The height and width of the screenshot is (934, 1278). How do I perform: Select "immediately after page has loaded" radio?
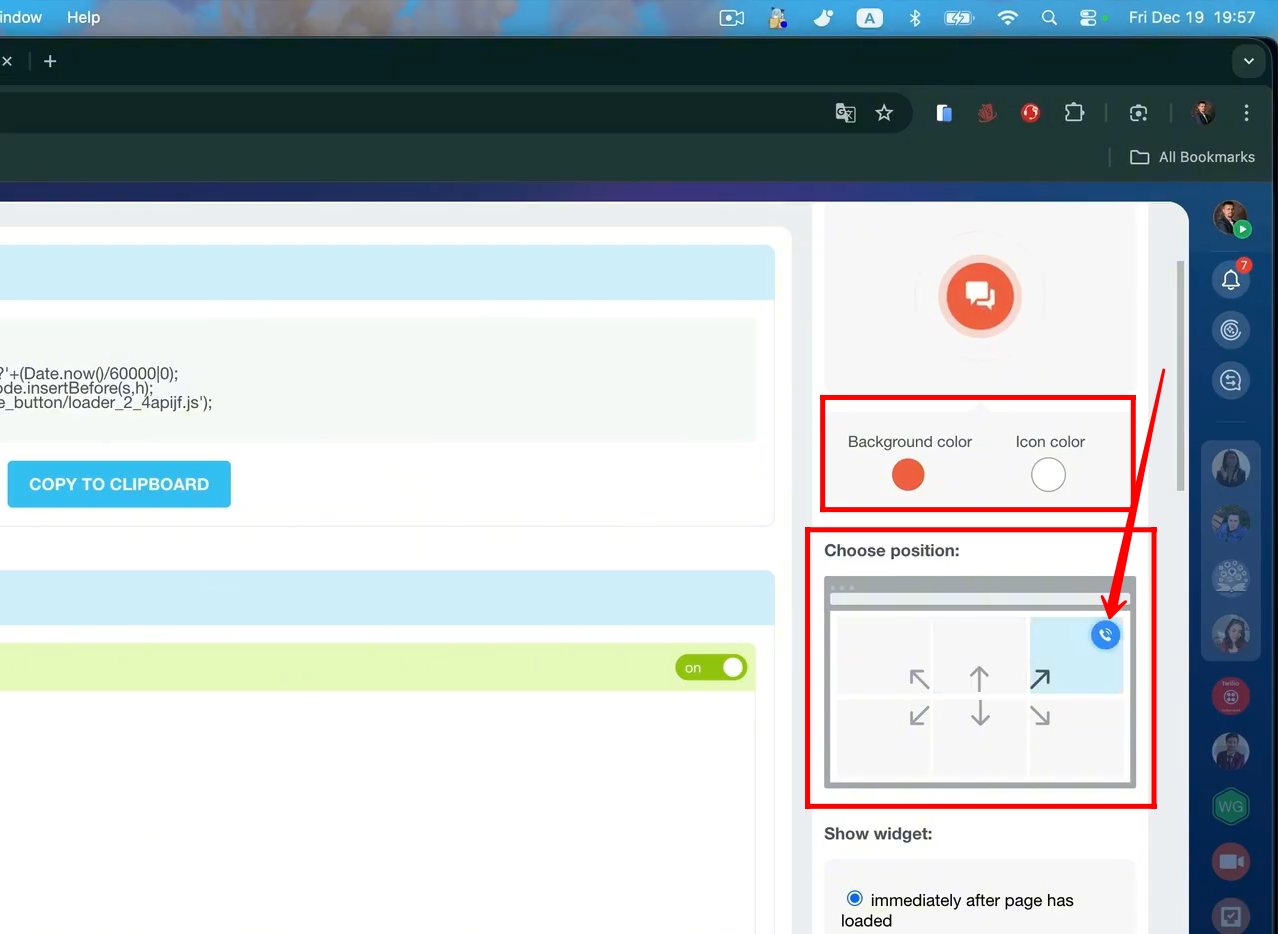coord(854,898)
